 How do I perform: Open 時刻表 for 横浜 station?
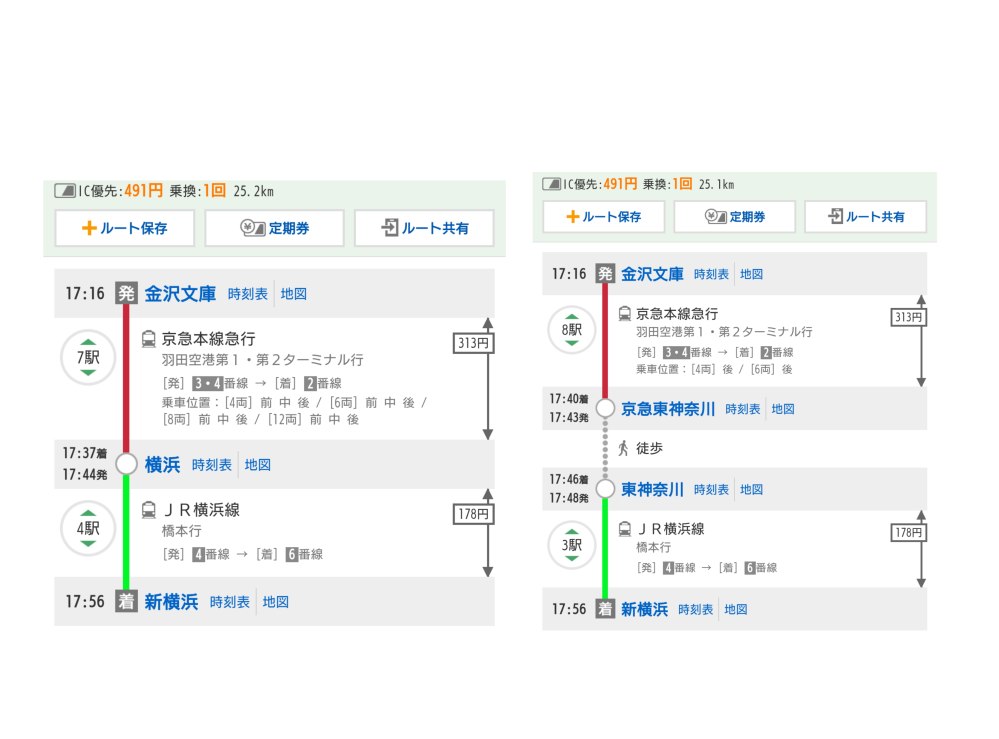212,464
